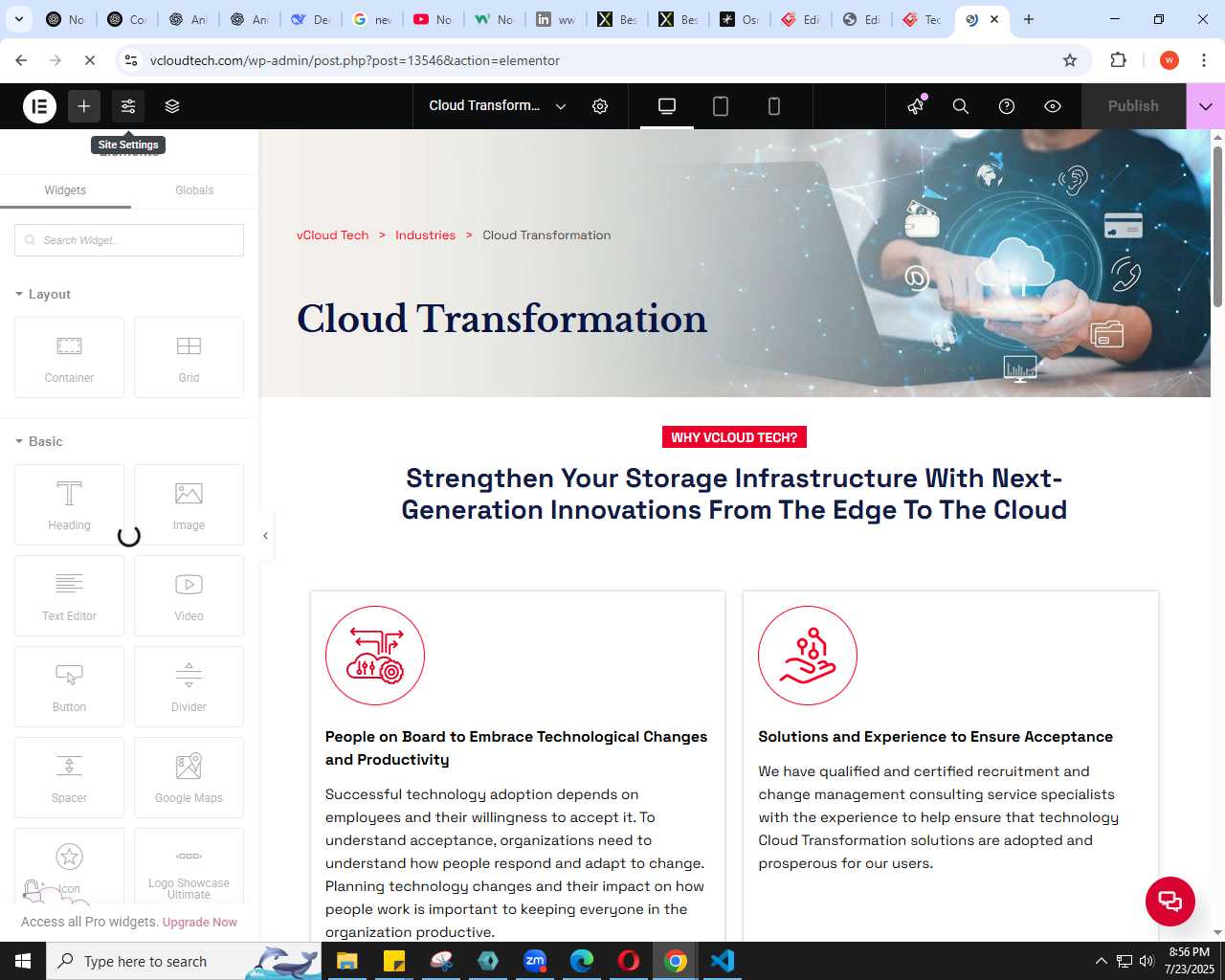Switch to mobile preview mode
Screen dimensions: 1225x980
pos(774,106)
